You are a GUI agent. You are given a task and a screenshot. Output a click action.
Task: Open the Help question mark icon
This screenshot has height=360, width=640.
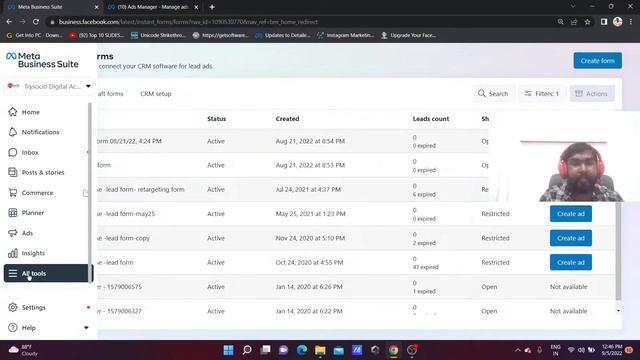pyautogui.click(x=13, y=327)
